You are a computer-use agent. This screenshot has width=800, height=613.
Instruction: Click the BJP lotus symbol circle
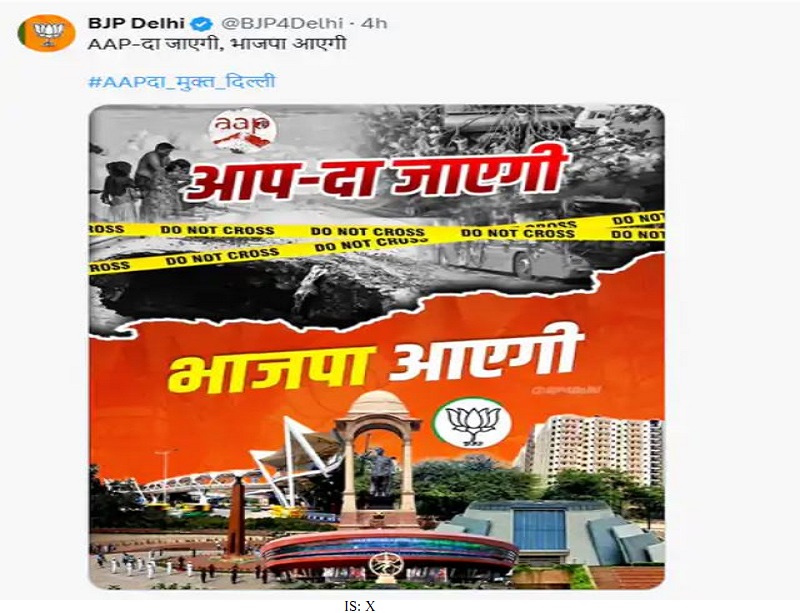(471, 422)
